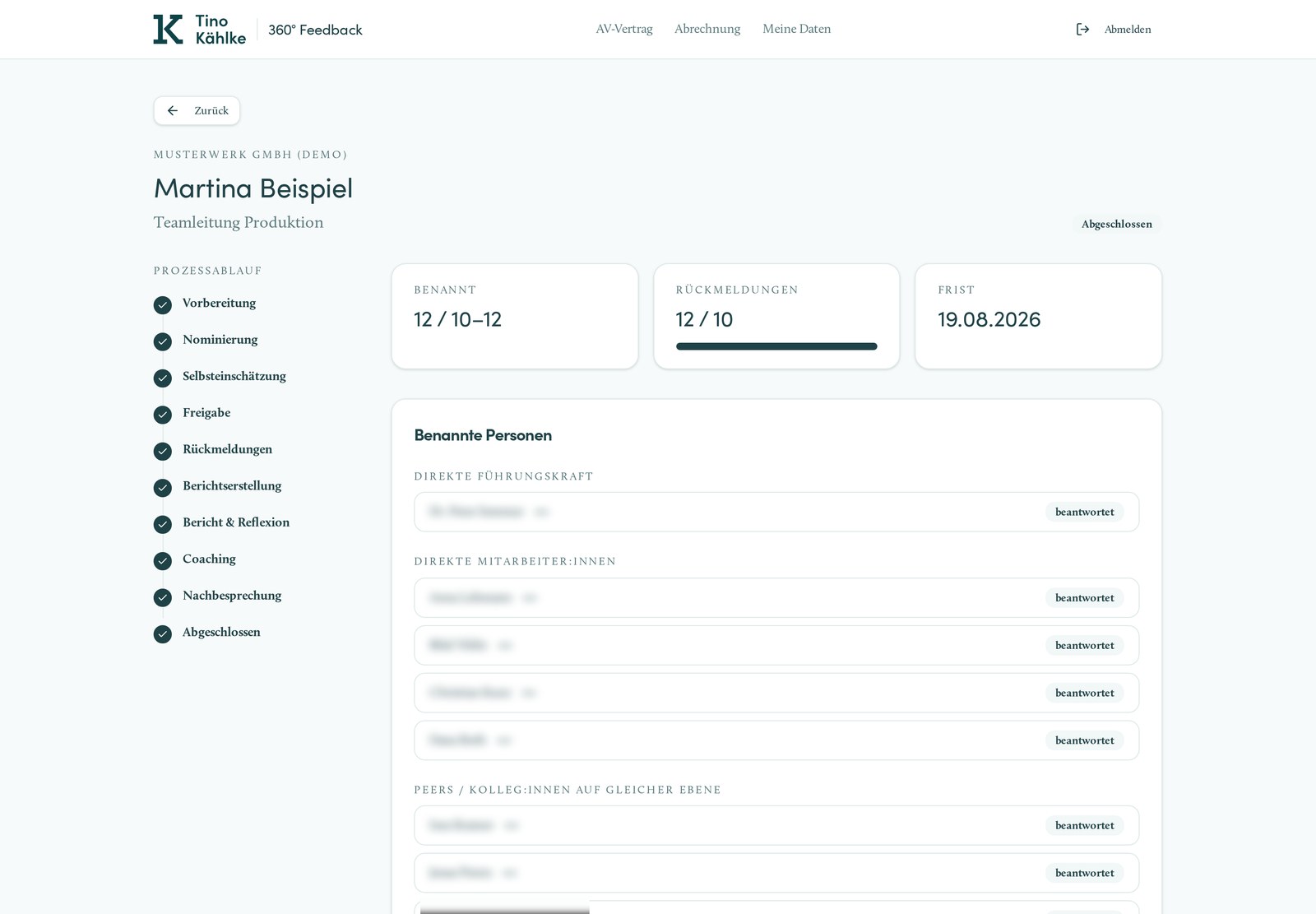The width and height of the screenshot is (1316, 914).
Task: Click the logout arrow icon
Action: coord(1082,29)
